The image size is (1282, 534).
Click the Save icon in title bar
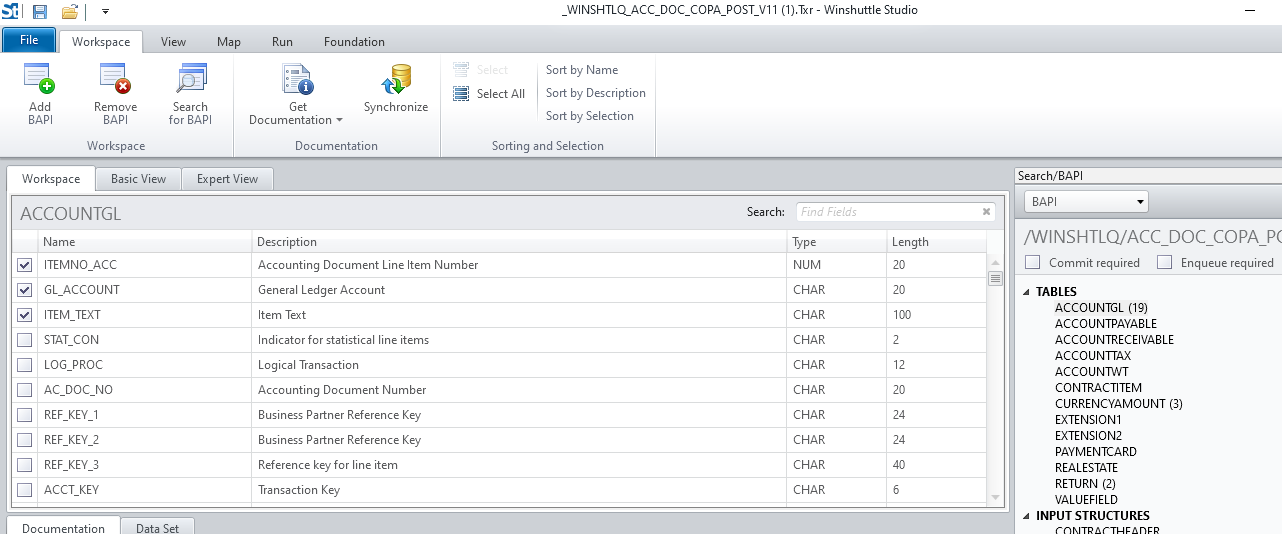(x=40, y=12)
